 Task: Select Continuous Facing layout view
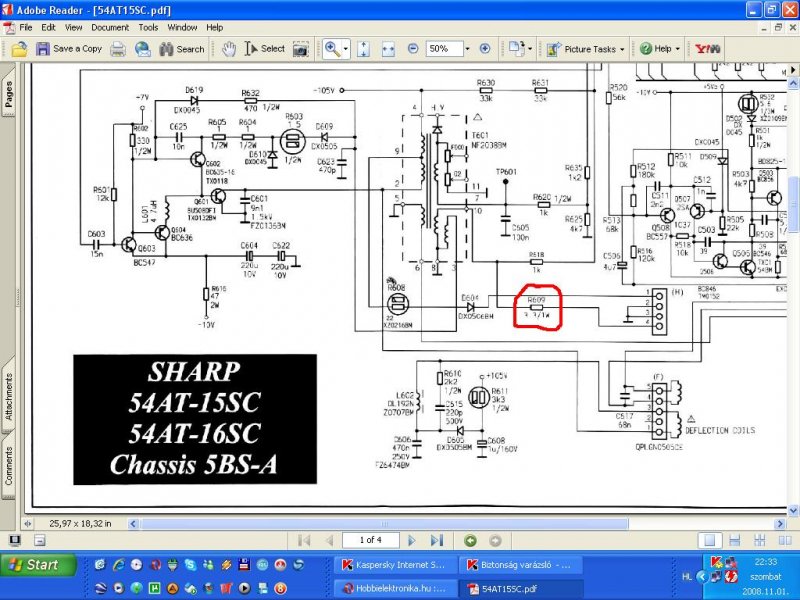click(x=760, y=540)
